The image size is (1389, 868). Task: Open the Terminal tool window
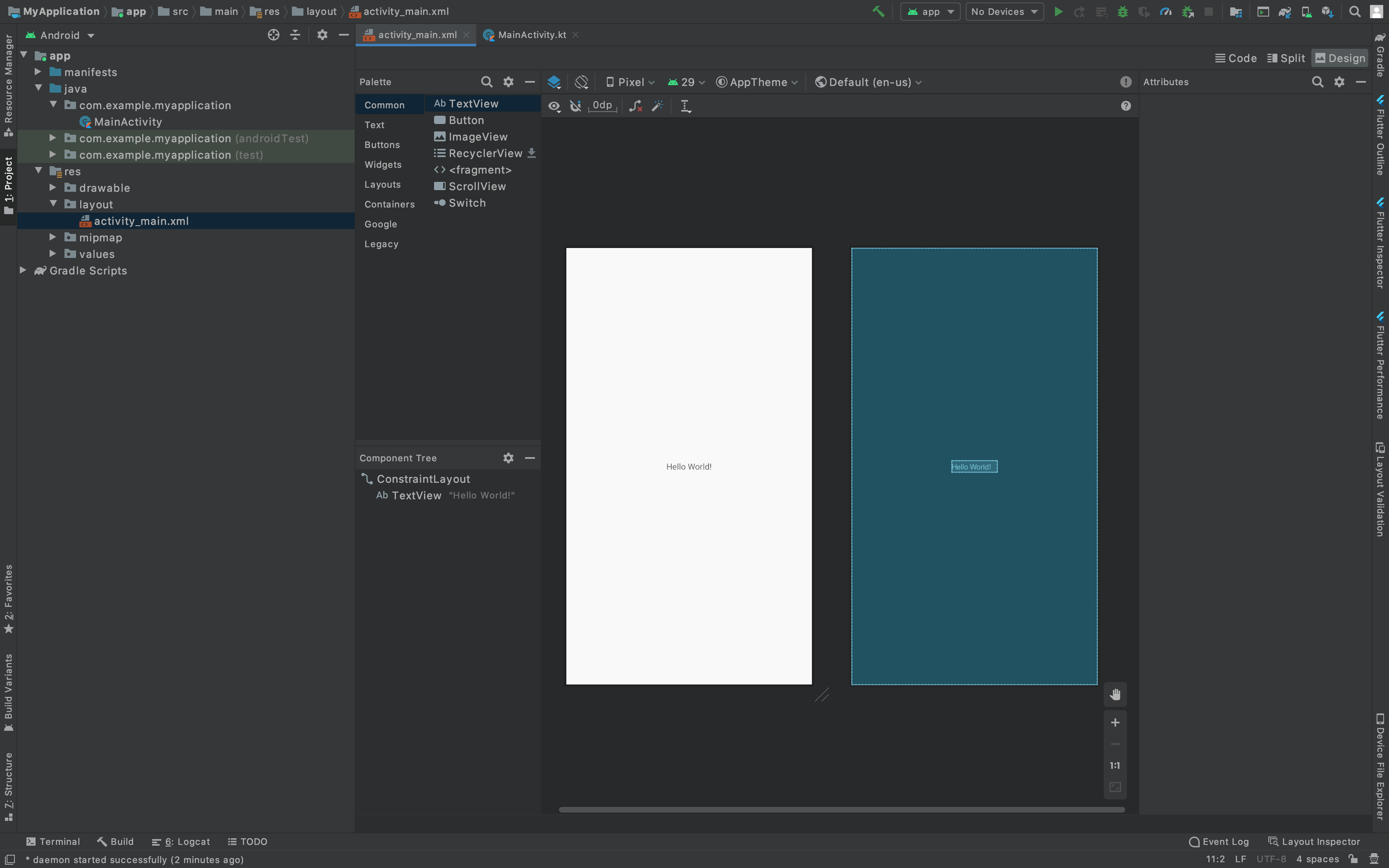(53, 842)
